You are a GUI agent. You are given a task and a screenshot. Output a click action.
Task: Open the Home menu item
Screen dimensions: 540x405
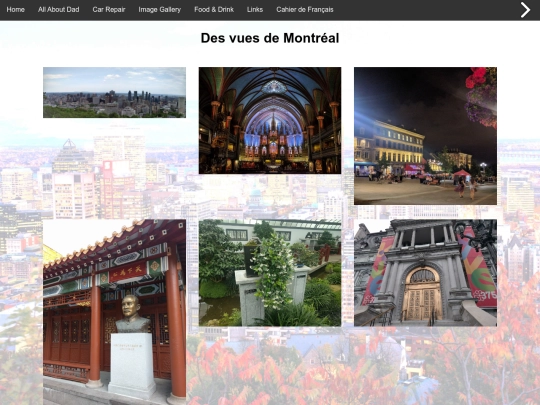tap(15, 10)
